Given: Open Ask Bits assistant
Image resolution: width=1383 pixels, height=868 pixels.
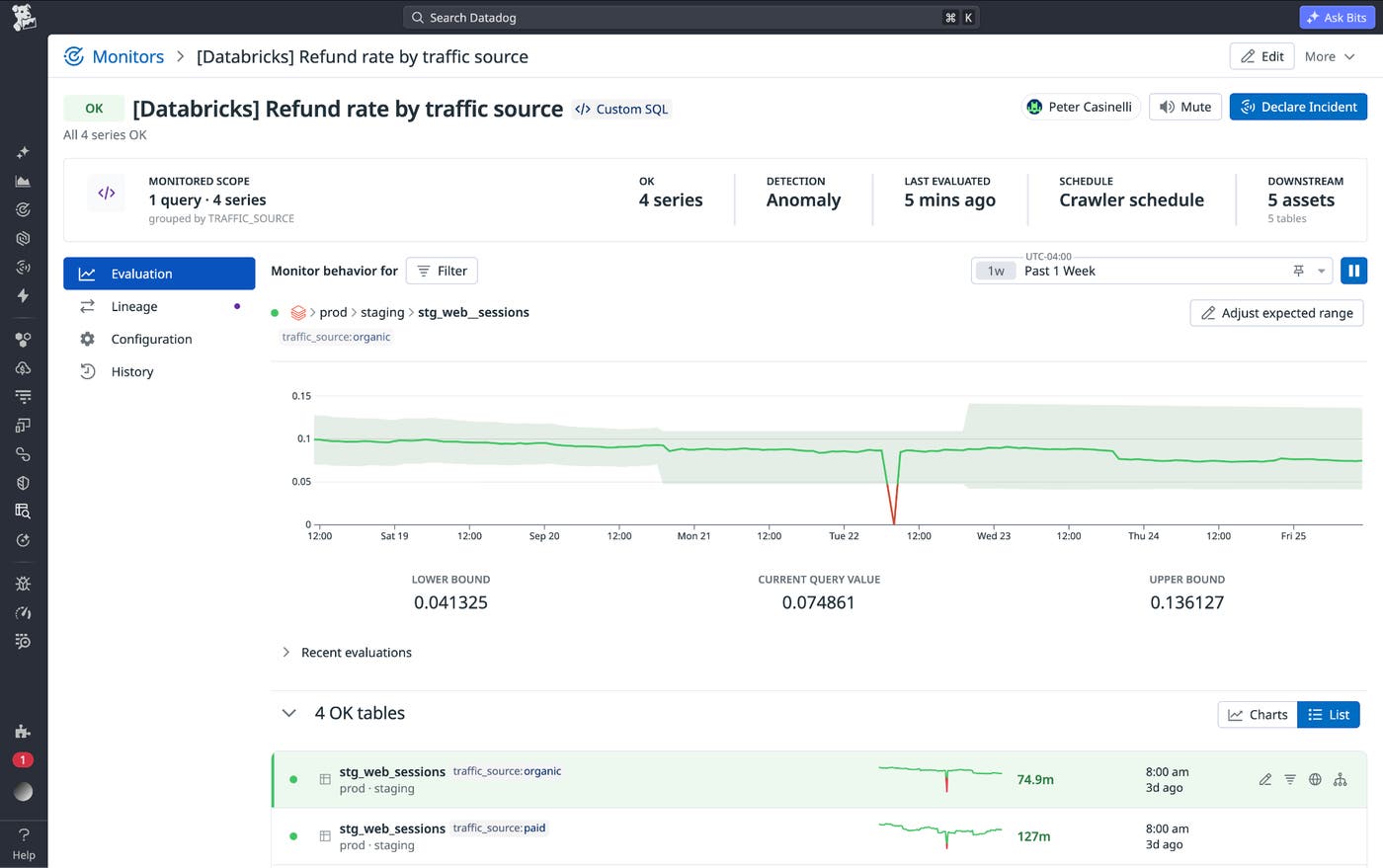Looking at the screenshot, I should click(1336, 17).
